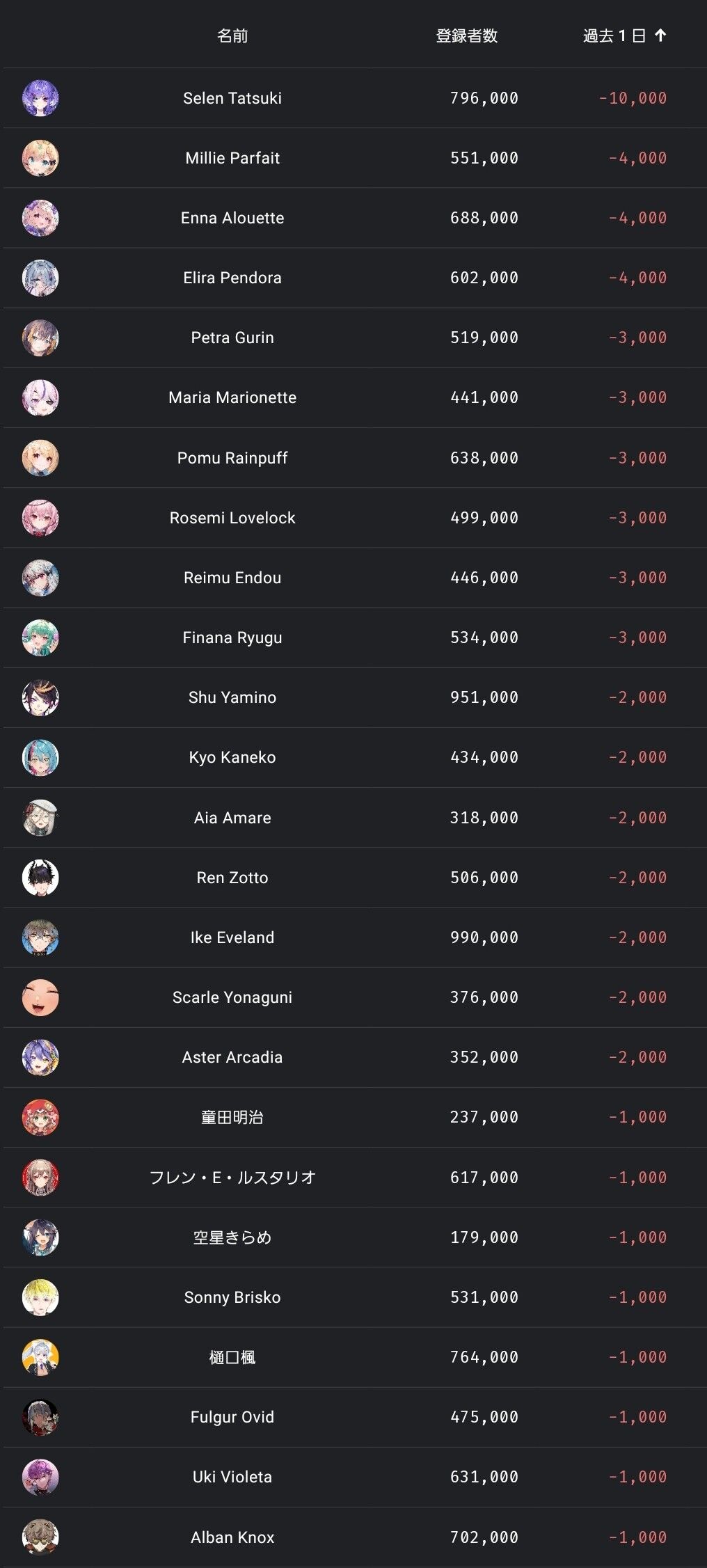Click 樋口楓's avatar icon
Screen dimensions: 707x1568
tap(40, 1357)
